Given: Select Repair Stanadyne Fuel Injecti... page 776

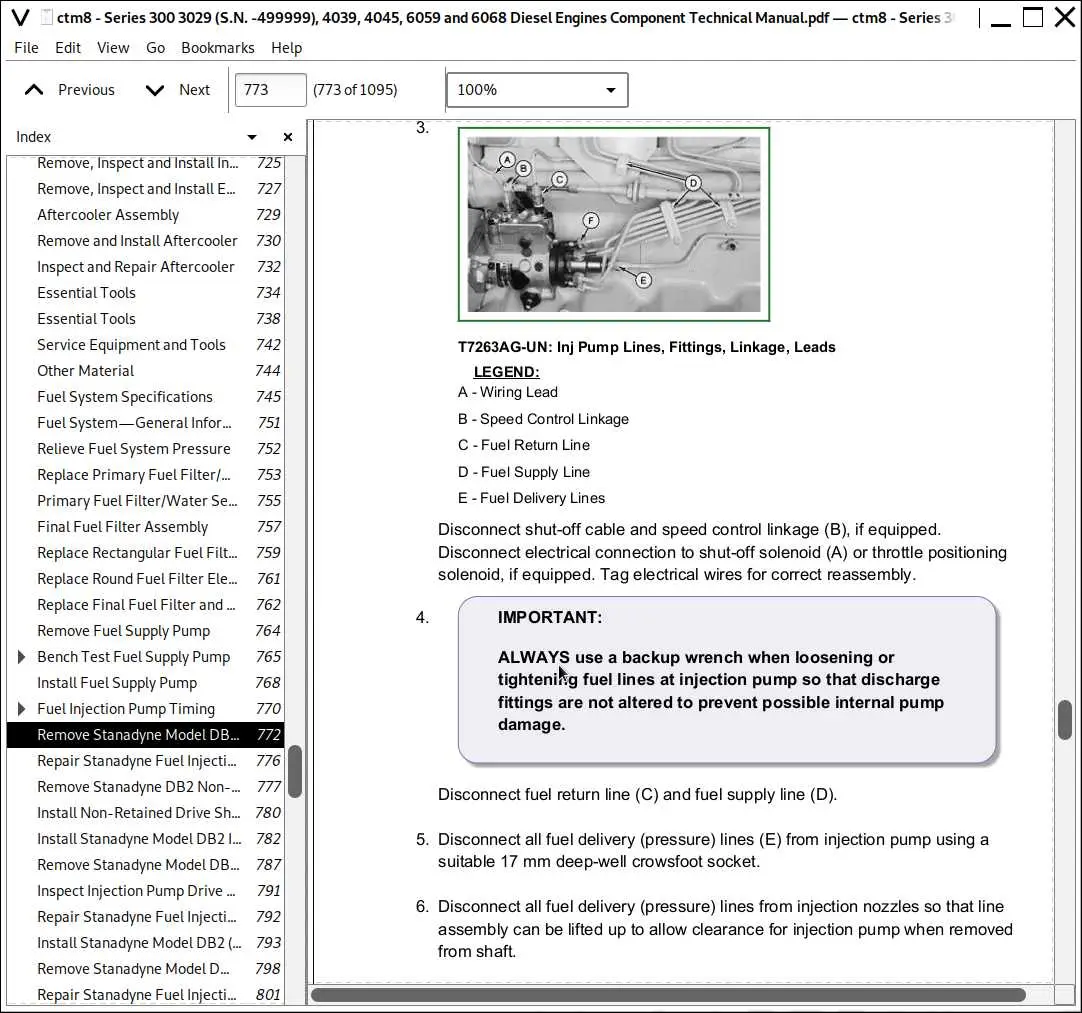Looking at the screenshot, I should point(145,761).
